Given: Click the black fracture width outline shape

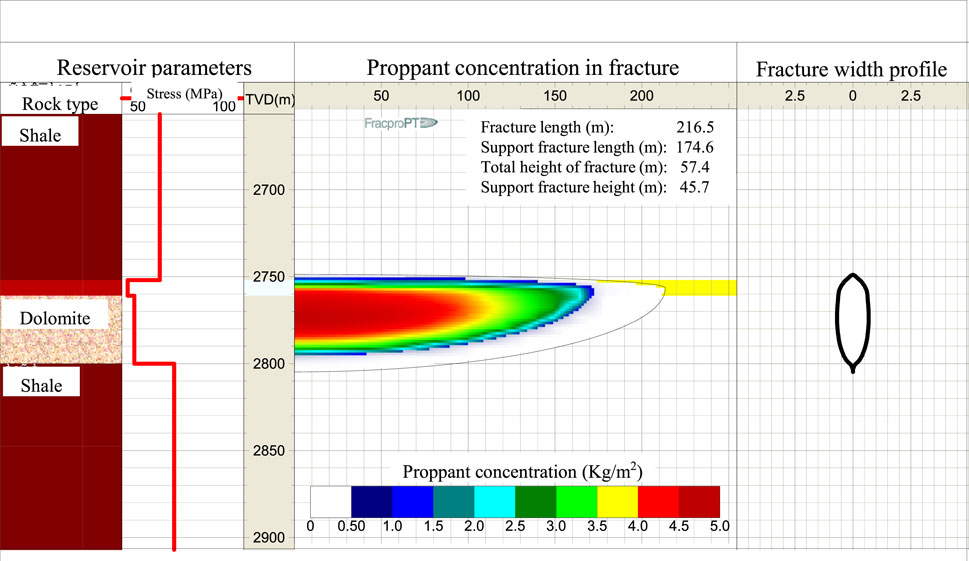Looking at the screenshot, I should 853,323.
